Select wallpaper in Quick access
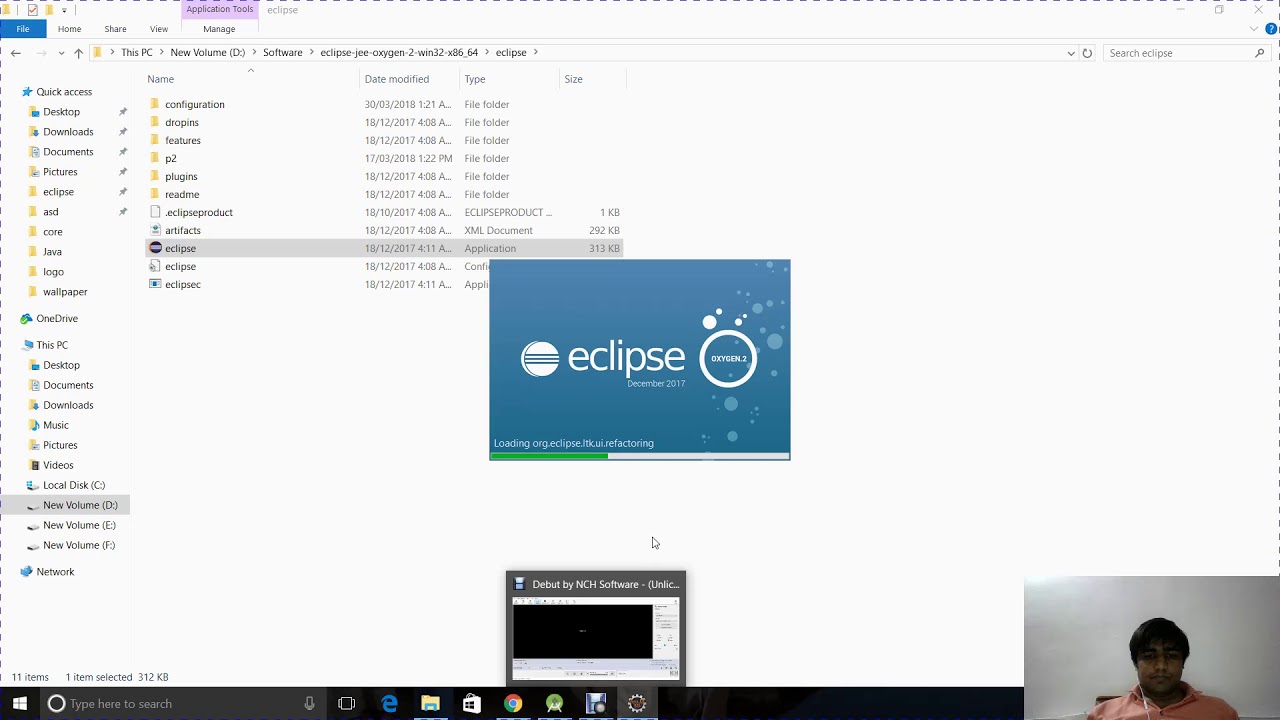The height and width of the screenshot is (720, 1280). [x=65, y=292]
